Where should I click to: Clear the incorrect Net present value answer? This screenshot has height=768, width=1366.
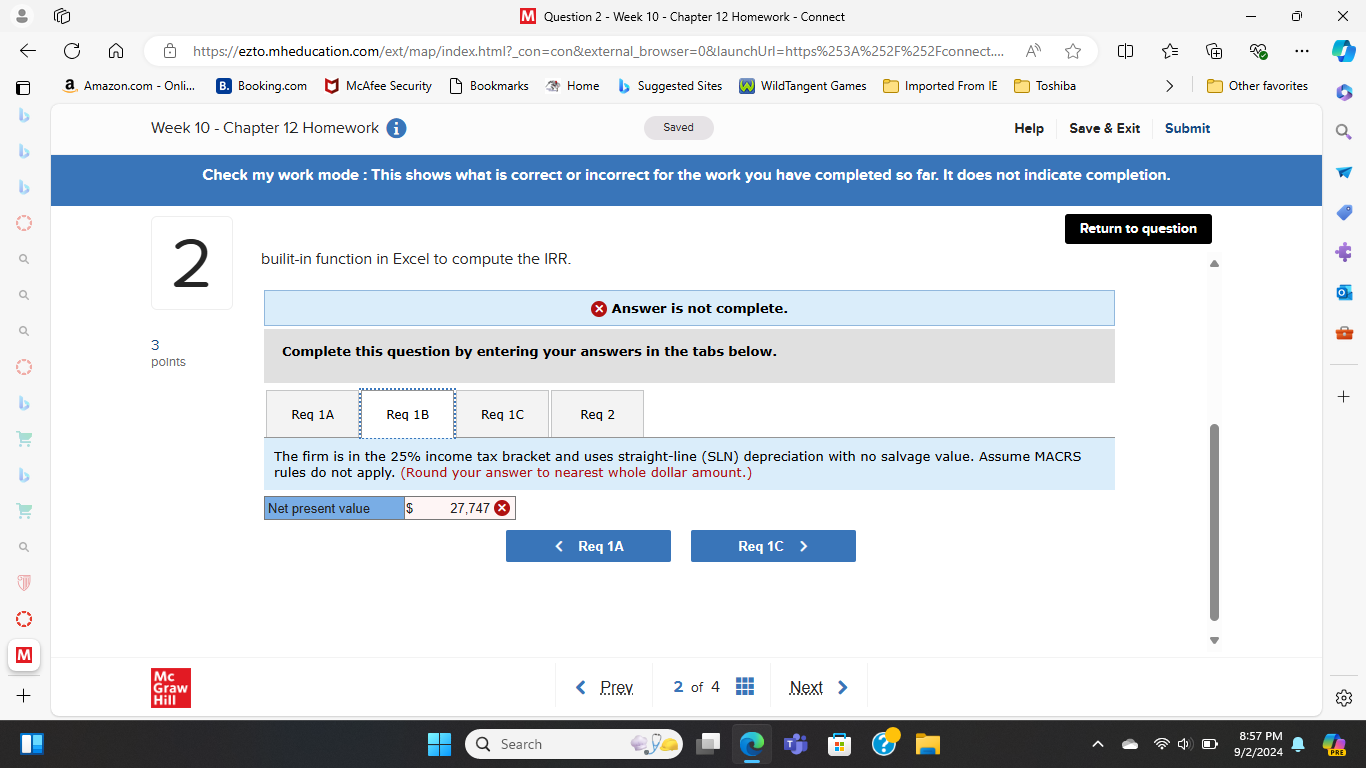click(502, 507)
